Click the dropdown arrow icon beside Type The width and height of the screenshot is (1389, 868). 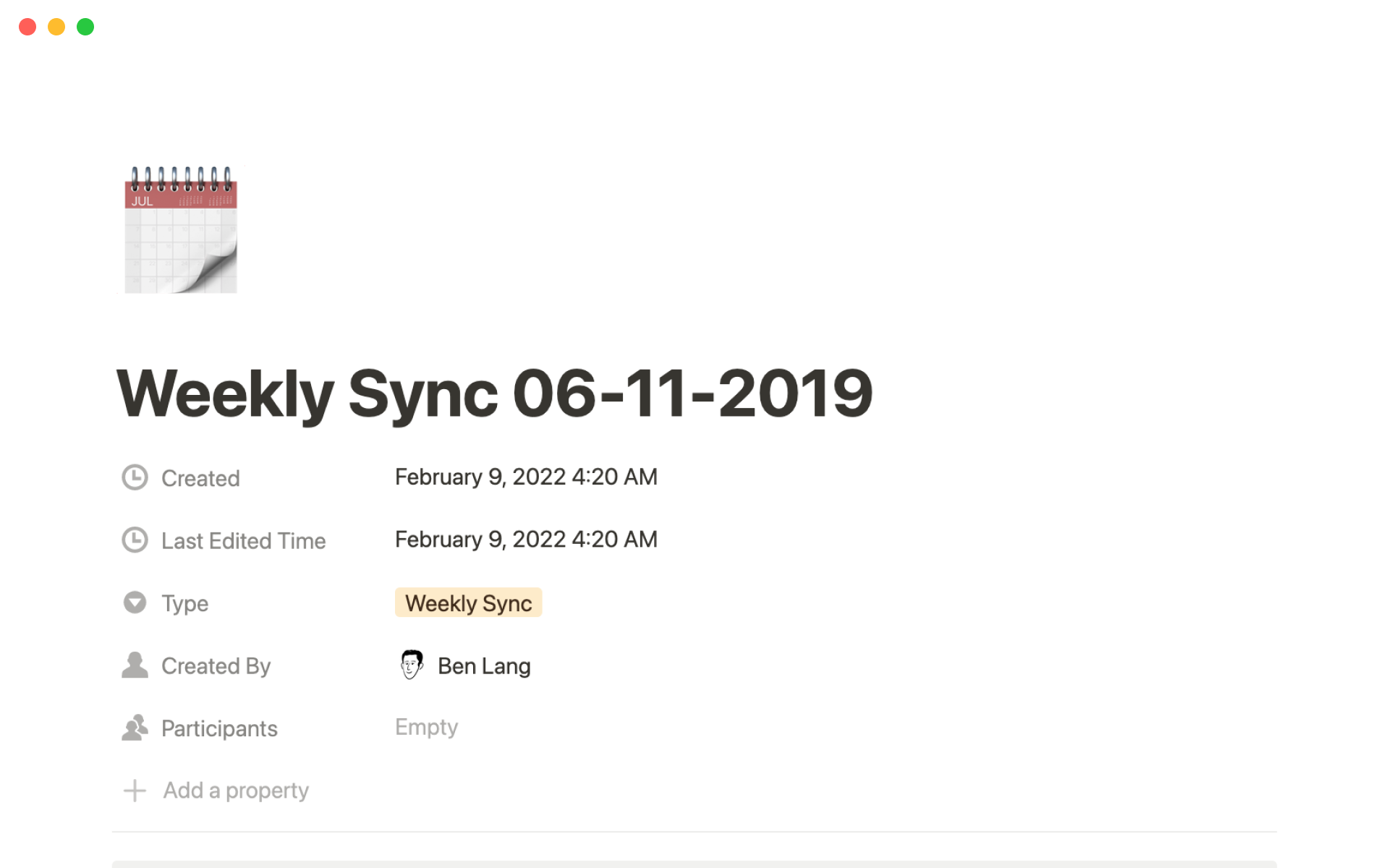click(x=135, y=603)
